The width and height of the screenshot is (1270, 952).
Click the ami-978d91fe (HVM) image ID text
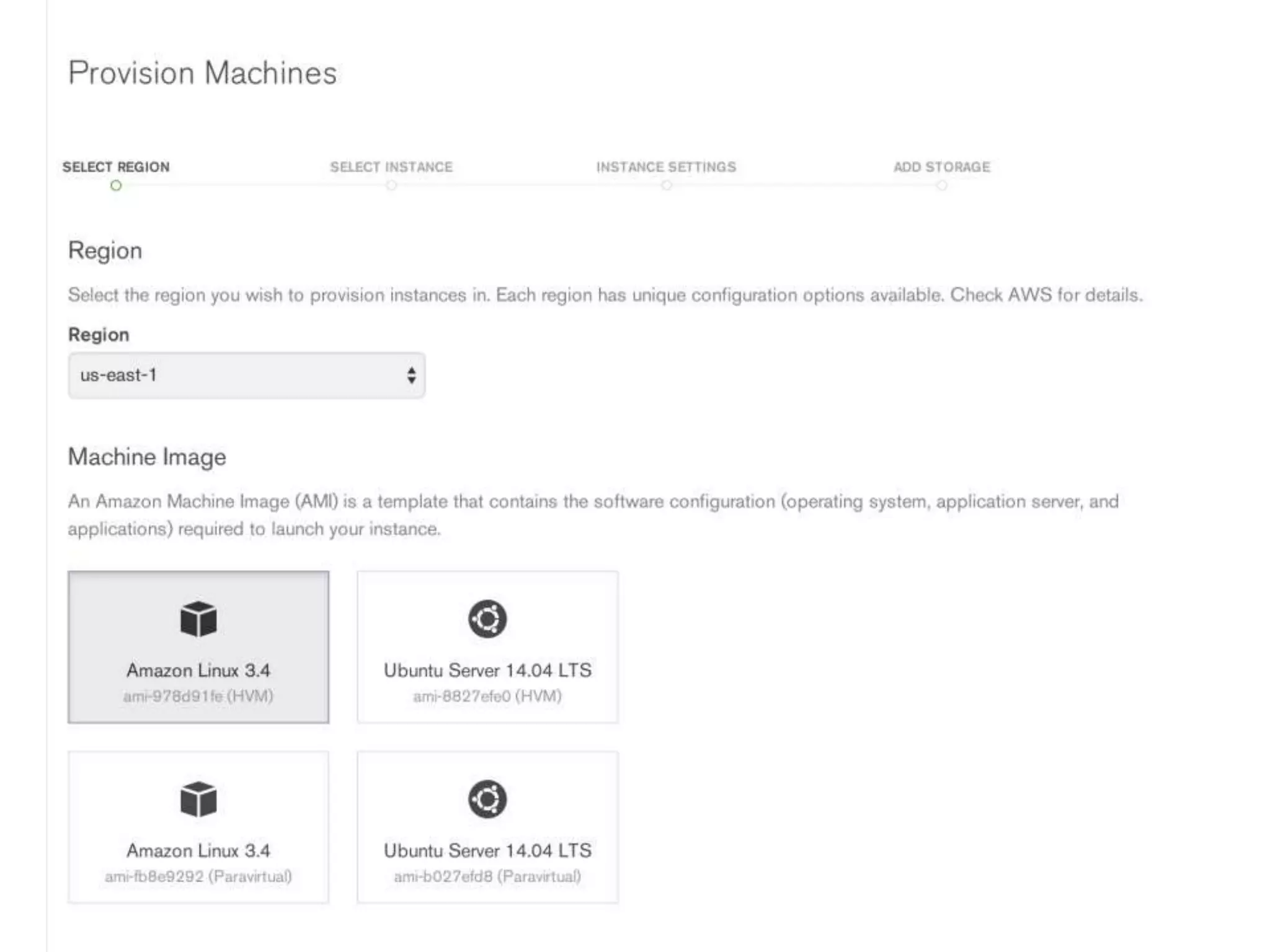click(x=198, y=696)
